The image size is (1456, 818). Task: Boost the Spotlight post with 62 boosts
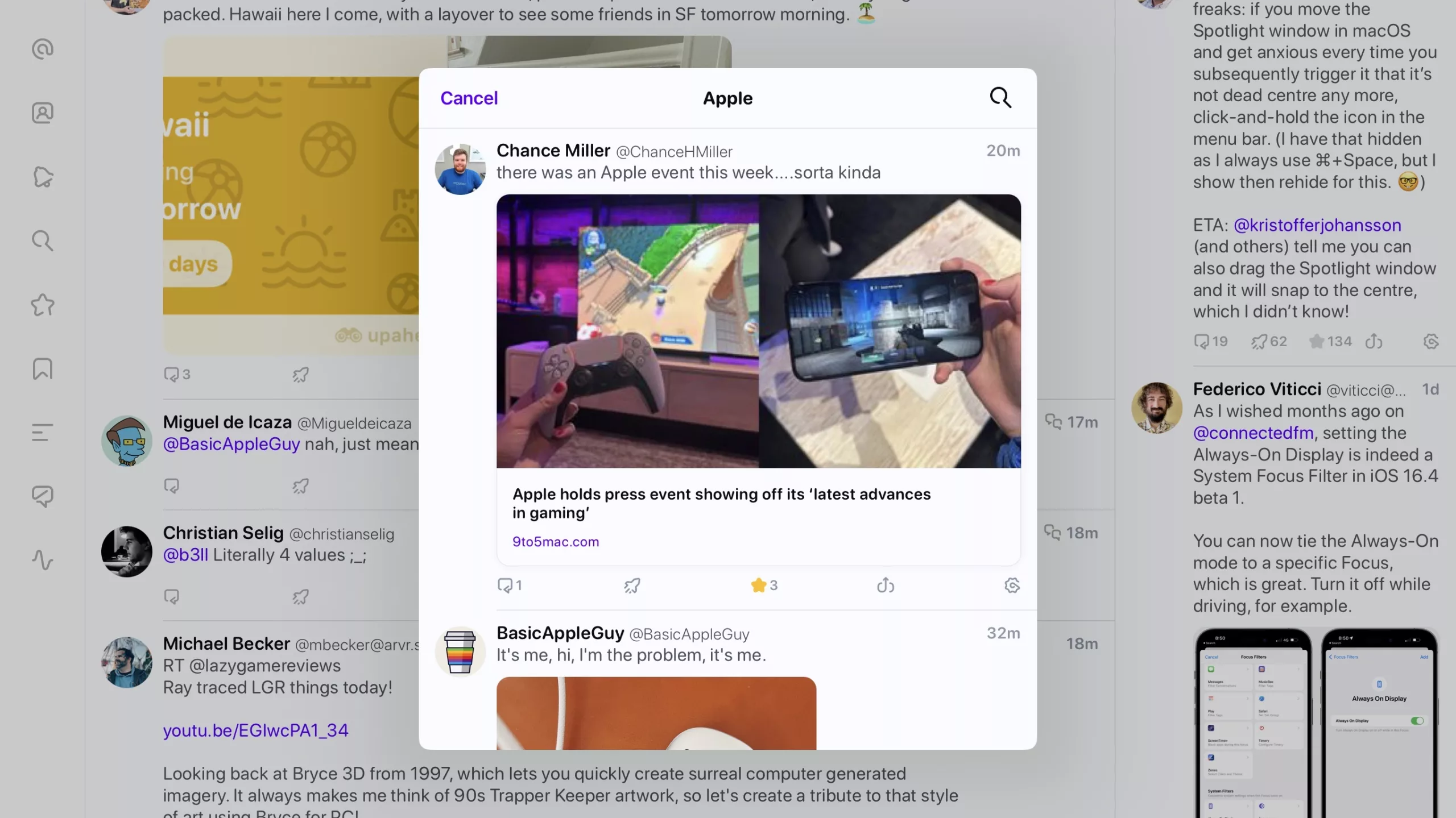(x=1269, y=342)
